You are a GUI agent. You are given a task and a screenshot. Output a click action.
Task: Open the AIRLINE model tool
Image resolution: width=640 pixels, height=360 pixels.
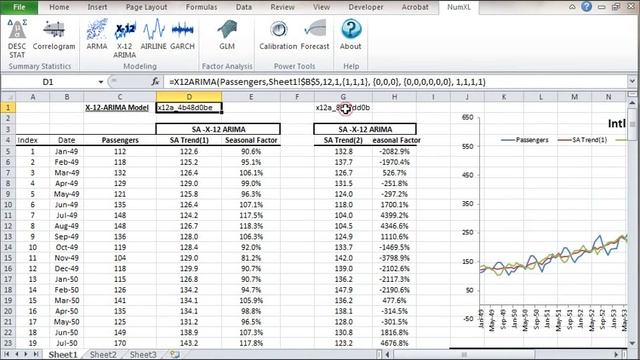(x=153, y=35)
